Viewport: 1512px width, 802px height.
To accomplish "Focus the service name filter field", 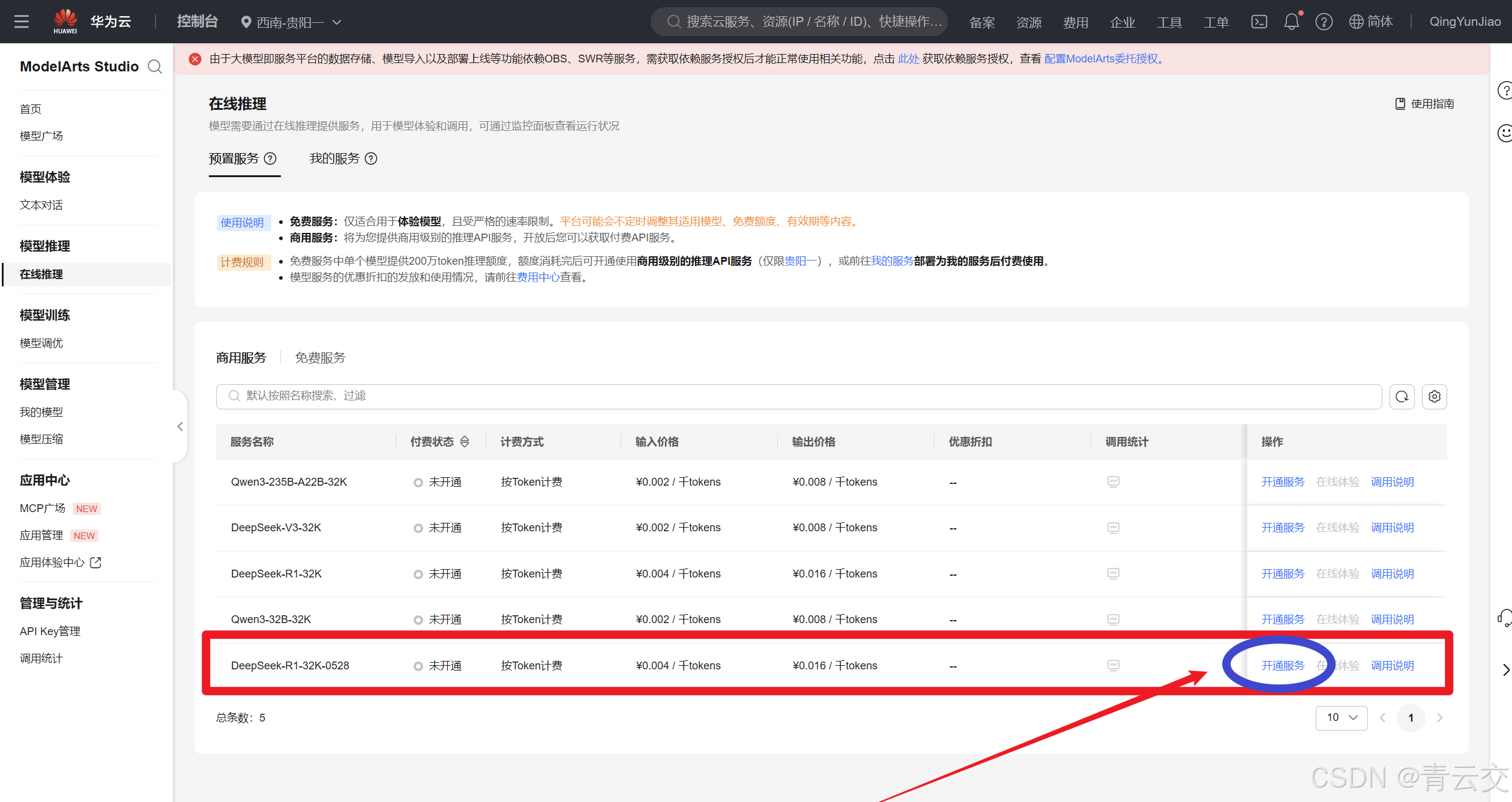I will [799, 396].
